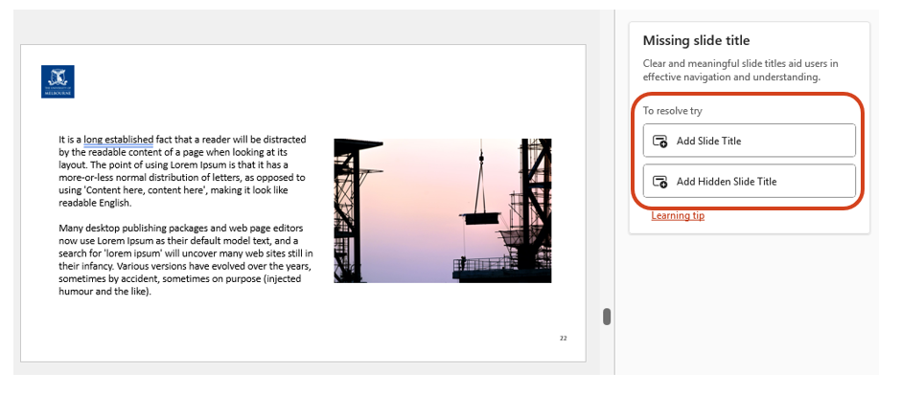Open the Learning tip link
The image size is (901, 394).
tap(677, 215)
